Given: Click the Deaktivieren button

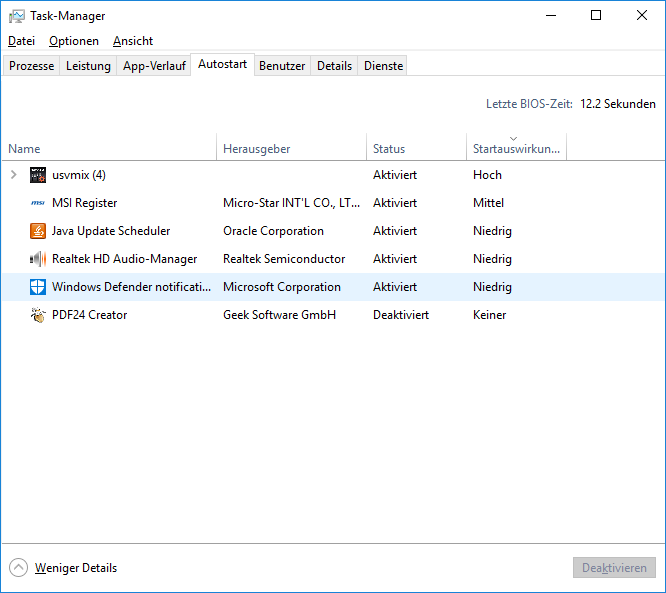Looking at the screenshot, I should coord(614,568).
